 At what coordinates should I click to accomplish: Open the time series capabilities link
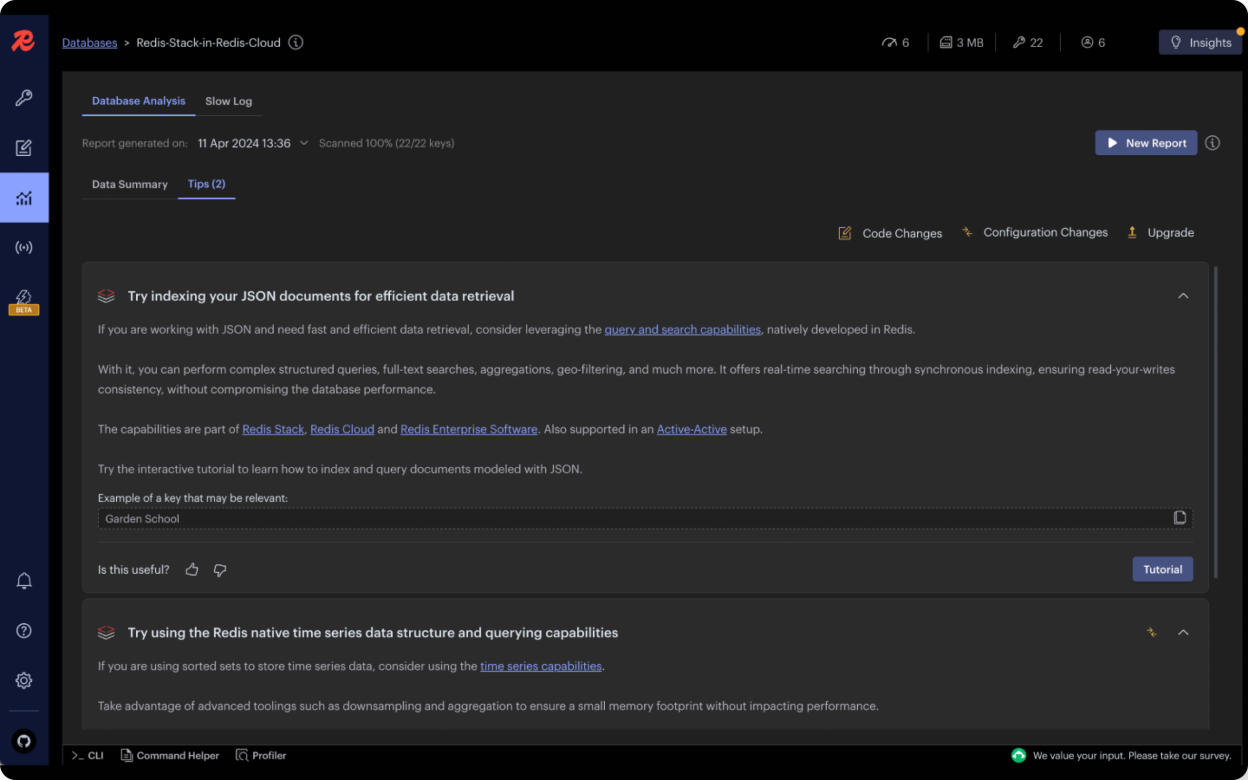(x=541, y=666)
